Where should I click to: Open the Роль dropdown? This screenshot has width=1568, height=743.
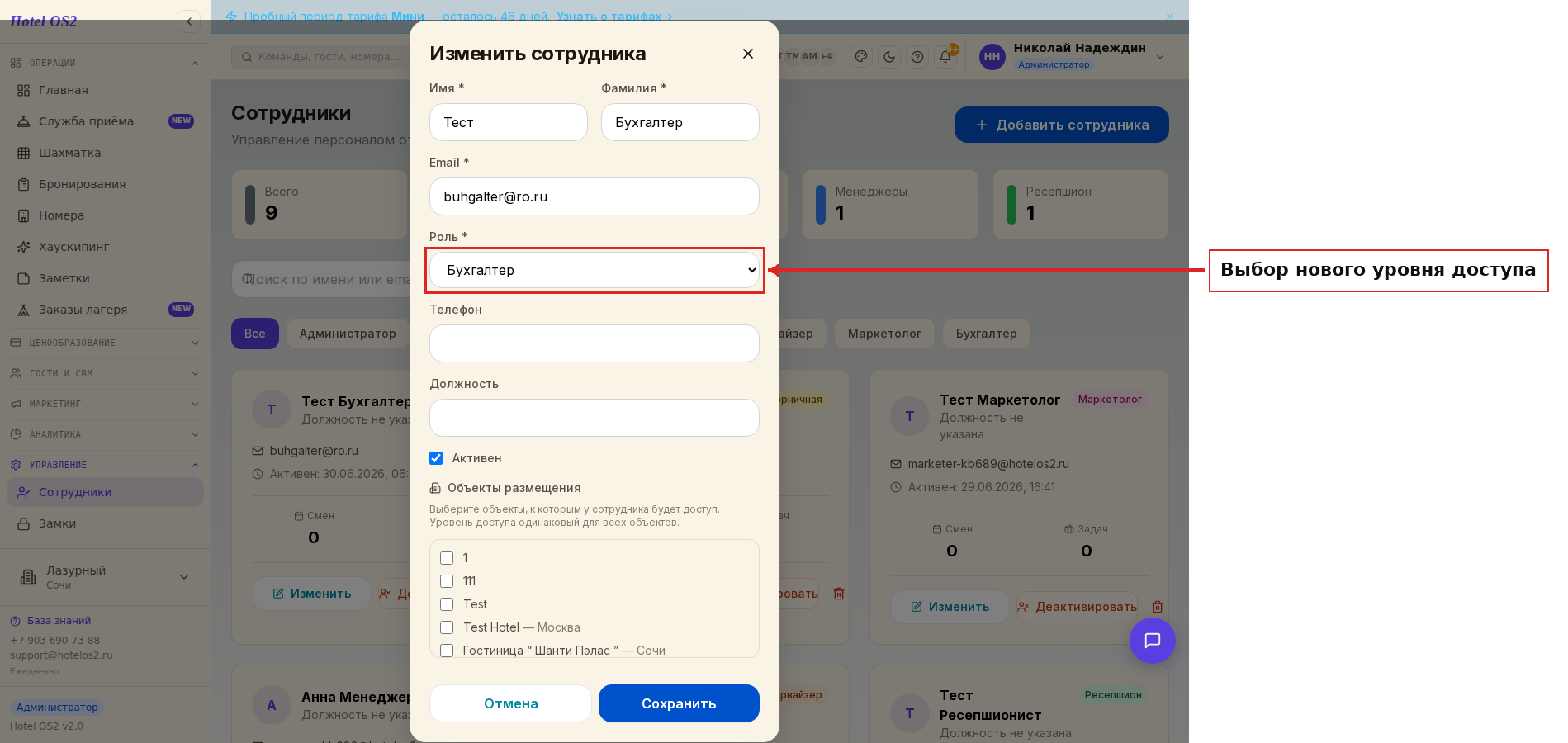pyautogui.click(x=595, y=270)
